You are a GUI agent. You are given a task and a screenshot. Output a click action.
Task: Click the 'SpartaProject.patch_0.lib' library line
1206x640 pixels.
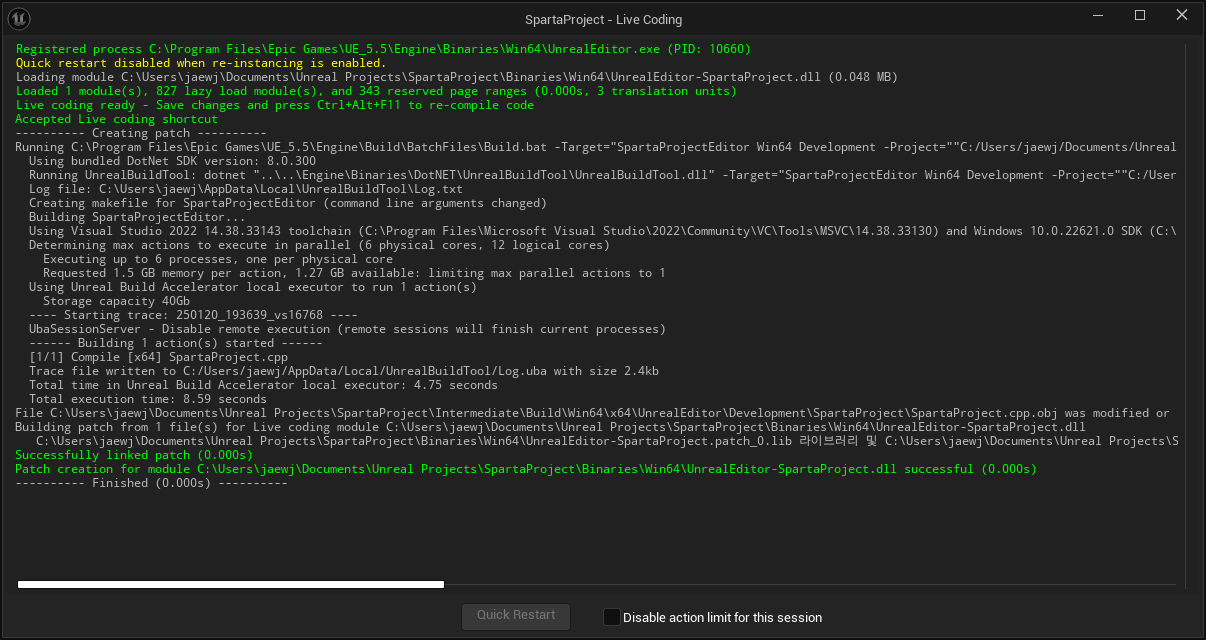pos(607,441)
